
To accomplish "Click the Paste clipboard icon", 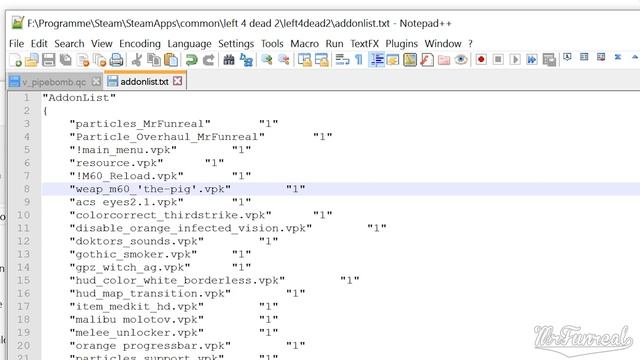I will coord(171,60).
